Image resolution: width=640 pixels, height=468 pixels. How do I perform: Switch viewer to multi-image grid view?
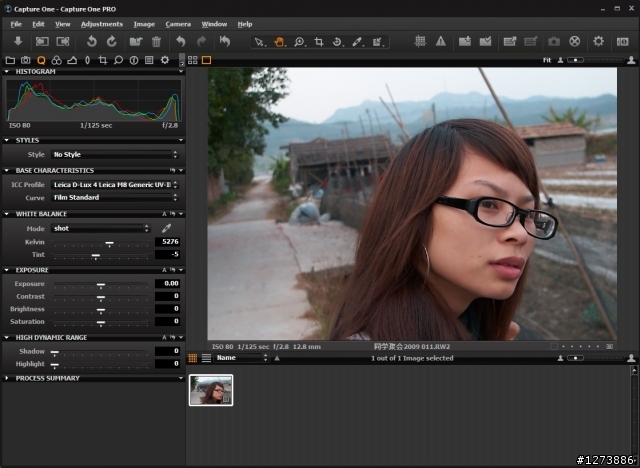tap(193, 60)
